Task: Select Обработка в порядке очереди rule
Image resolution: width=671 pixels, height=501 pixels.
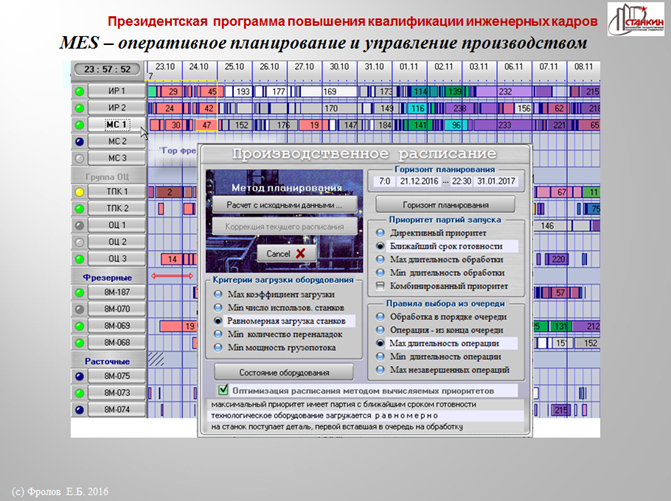Action: point(381,316)
